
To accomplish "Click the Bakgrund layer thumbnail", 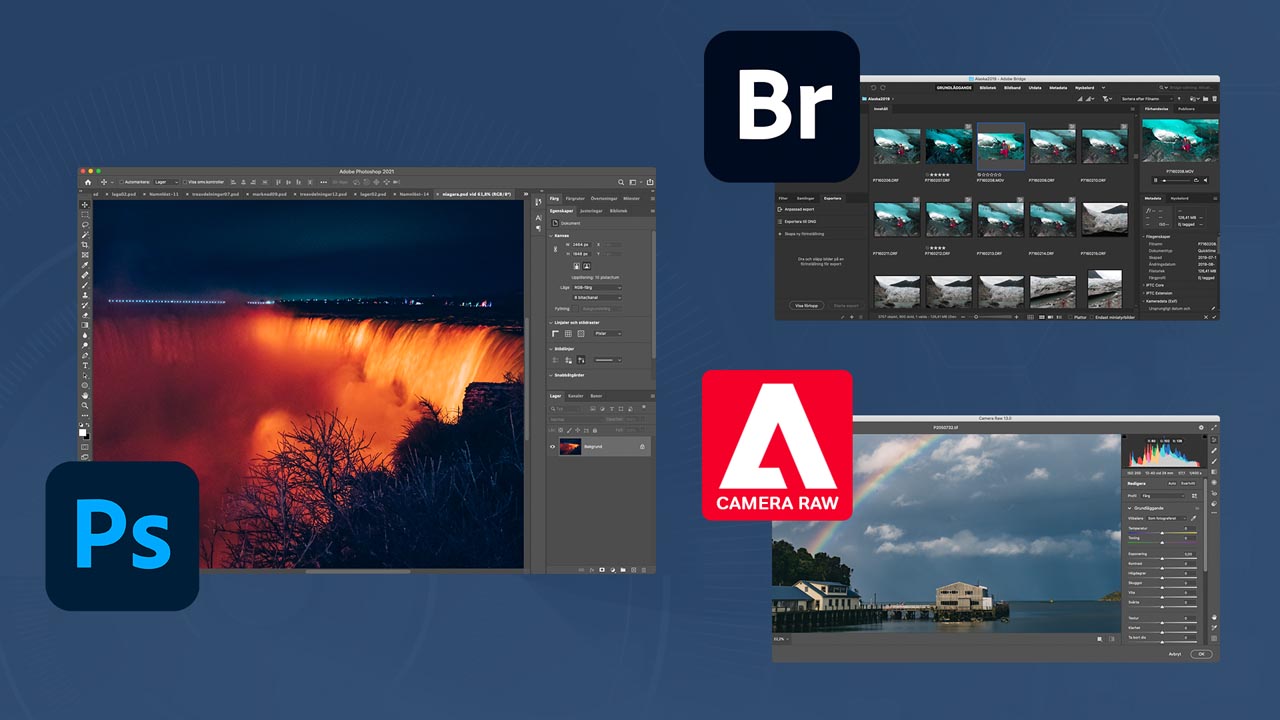I will coord(570,446).
